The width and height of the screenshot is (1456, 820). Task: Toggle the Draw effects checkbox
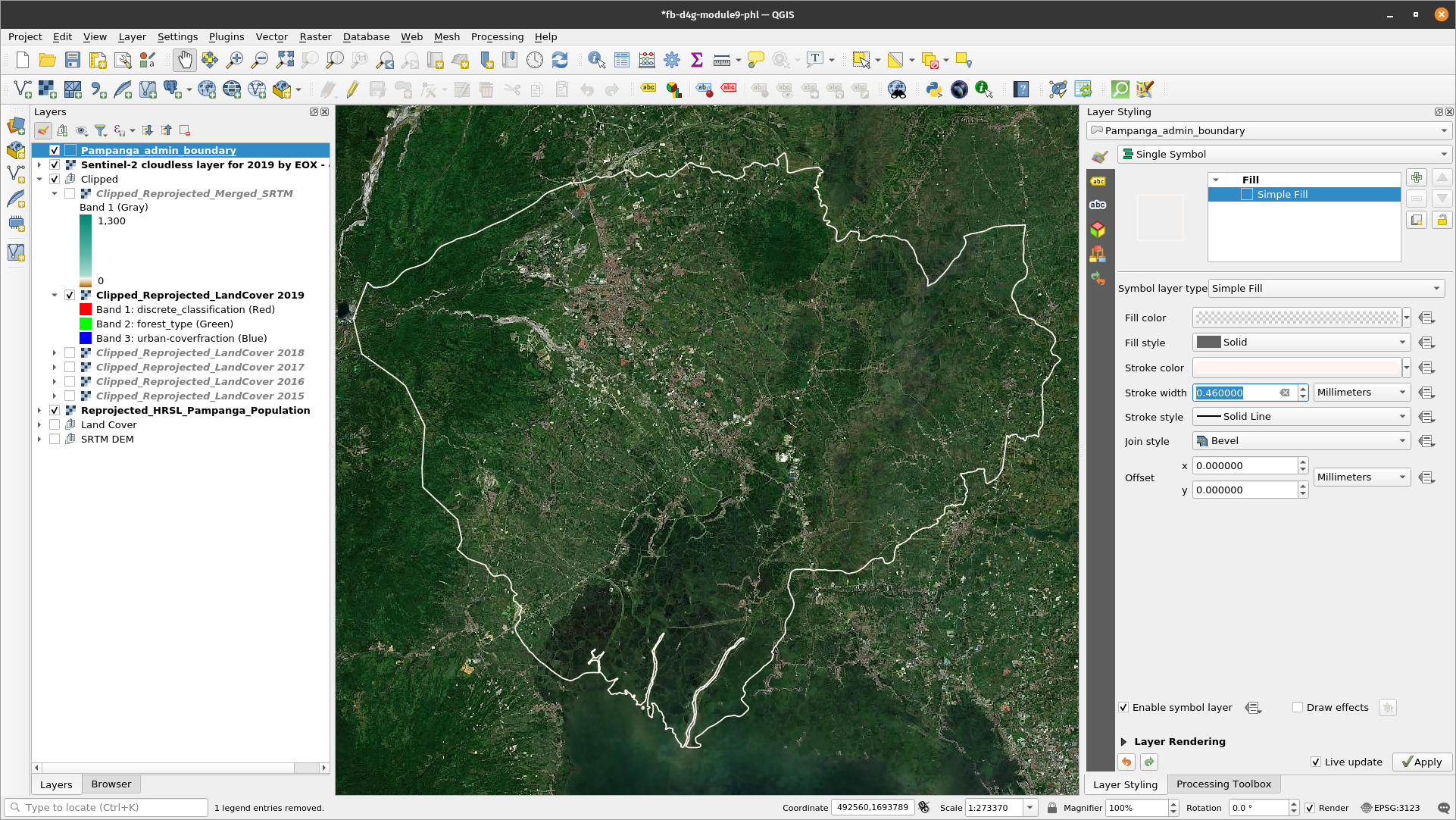(1296, 707)
